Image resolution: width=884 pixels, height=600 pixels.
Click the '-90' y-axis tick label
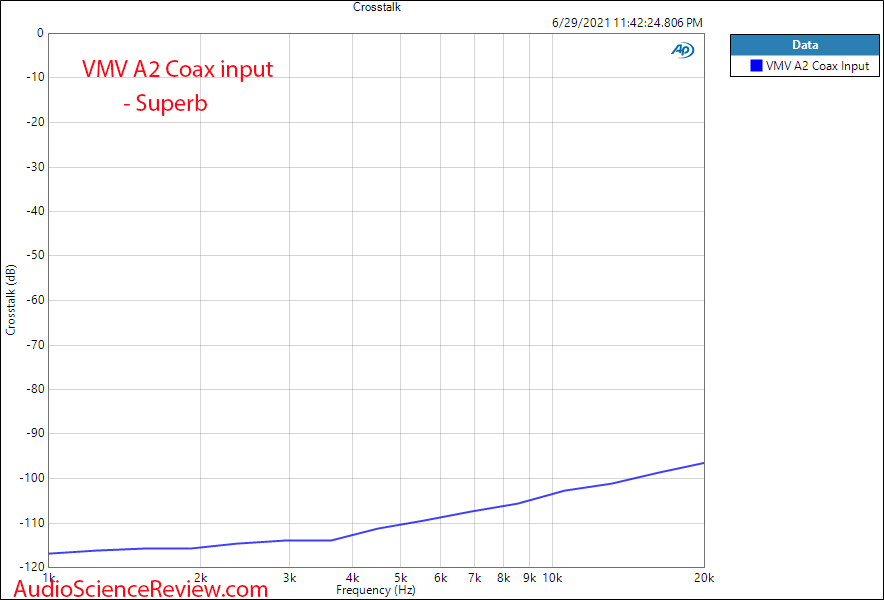tap(35, 434)
